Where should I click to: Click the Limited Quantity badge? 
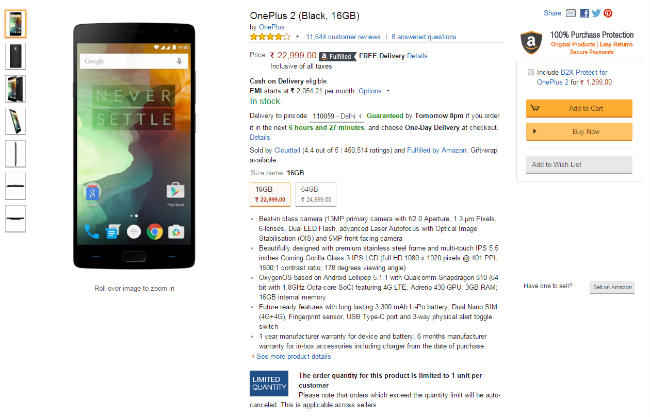coord(269,383)
